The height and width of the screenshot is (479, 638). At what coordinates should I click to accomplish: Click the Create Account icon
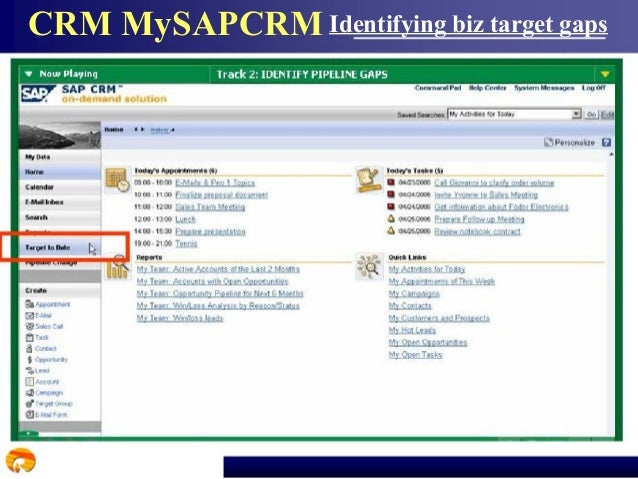coord(30,381)
